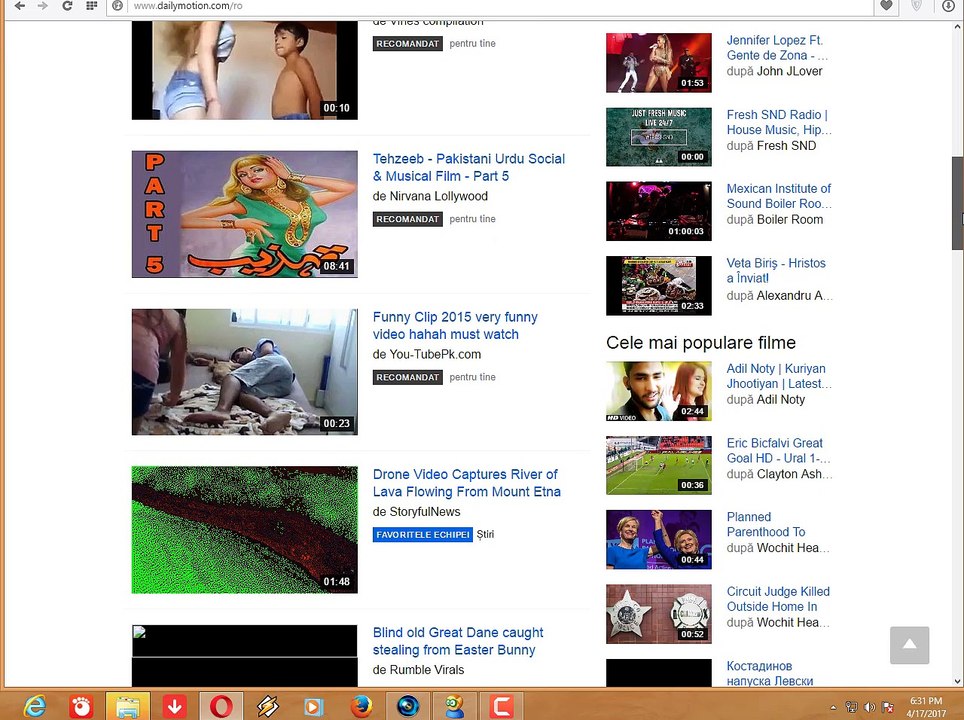Open Just Fresh Music live thumbnail
This screenshot has height=720, width=964.
pyautogui.click(x=658, y=137)
